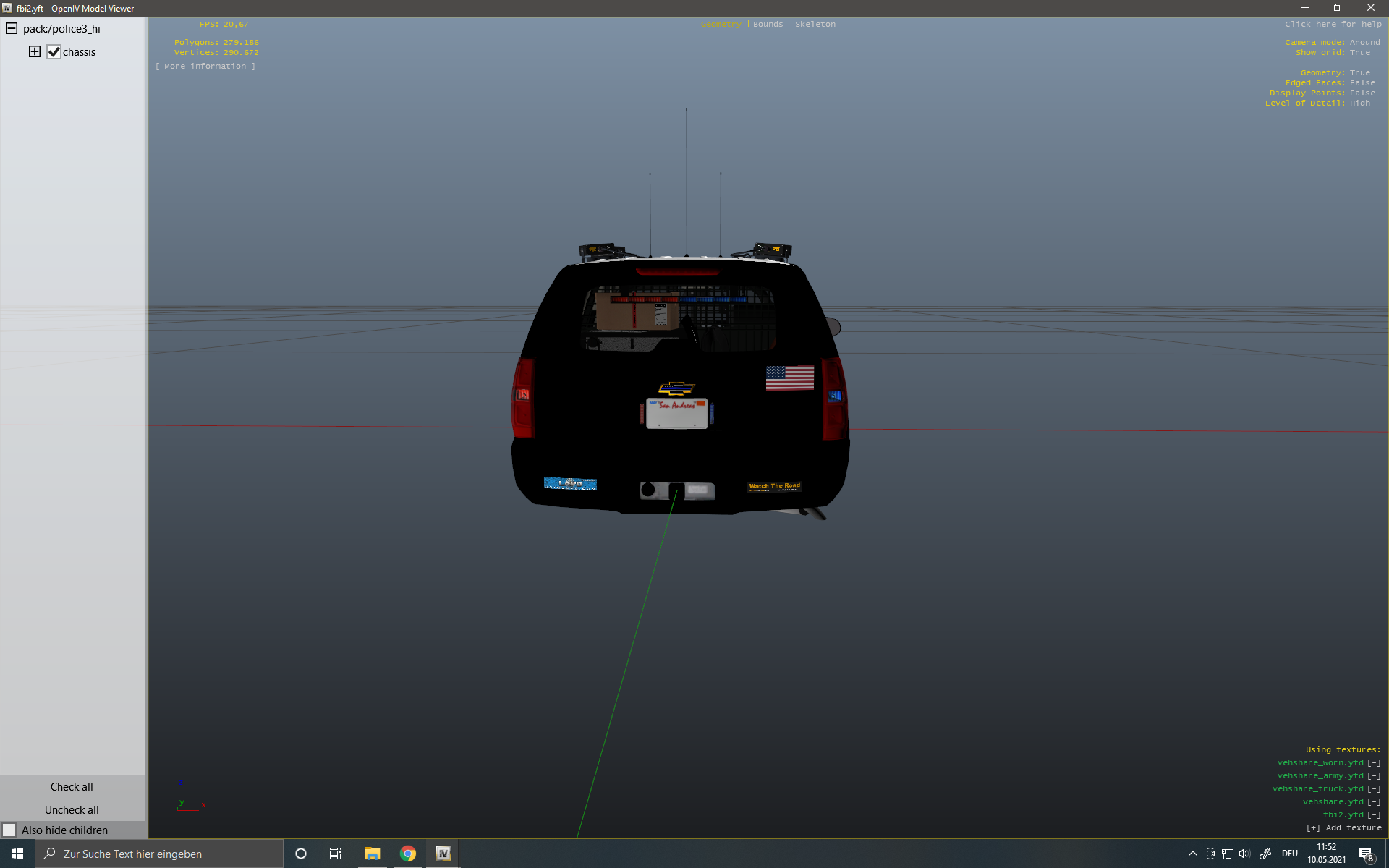This screenshot has width=1389, height=868.
Task: Click Add texture link
Action: [1344, 827]
